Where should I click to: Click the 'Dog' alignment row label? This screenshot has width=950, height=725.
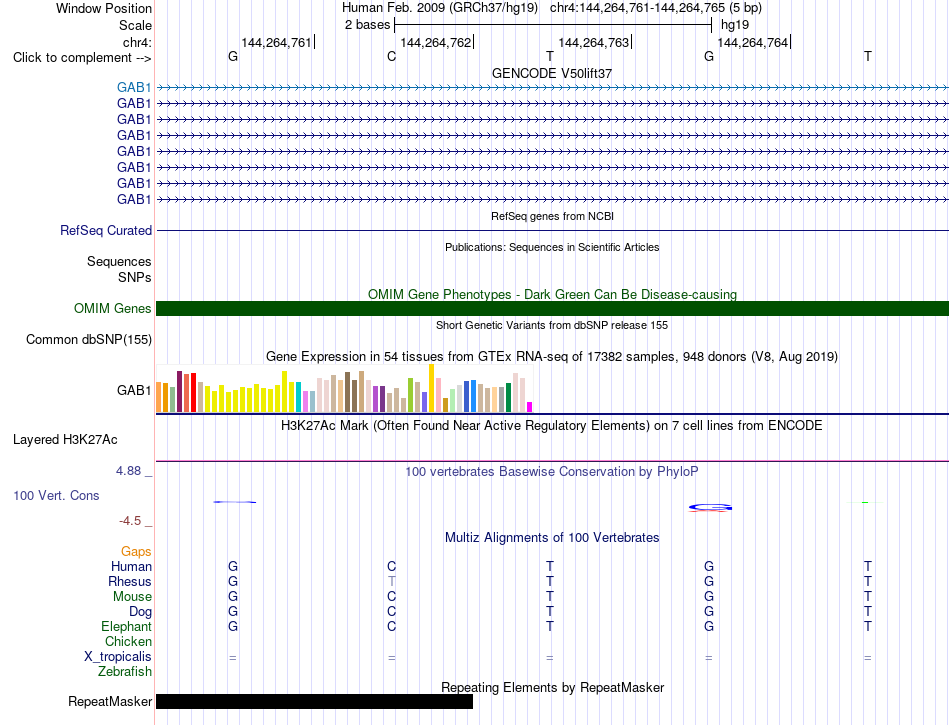click(140, 612)
